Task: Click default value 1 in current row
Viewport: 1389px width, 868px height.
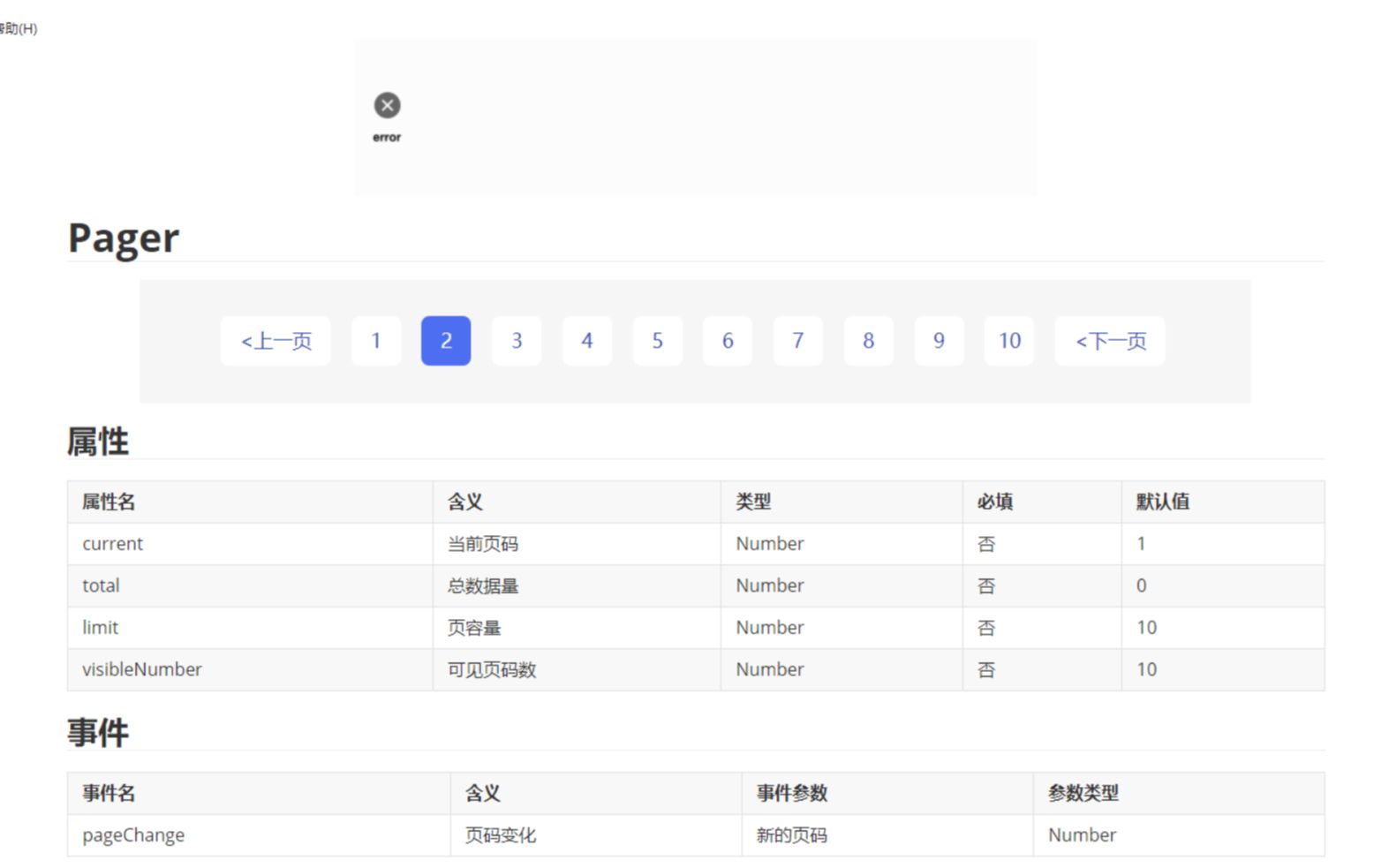Action: [1223, 544]
